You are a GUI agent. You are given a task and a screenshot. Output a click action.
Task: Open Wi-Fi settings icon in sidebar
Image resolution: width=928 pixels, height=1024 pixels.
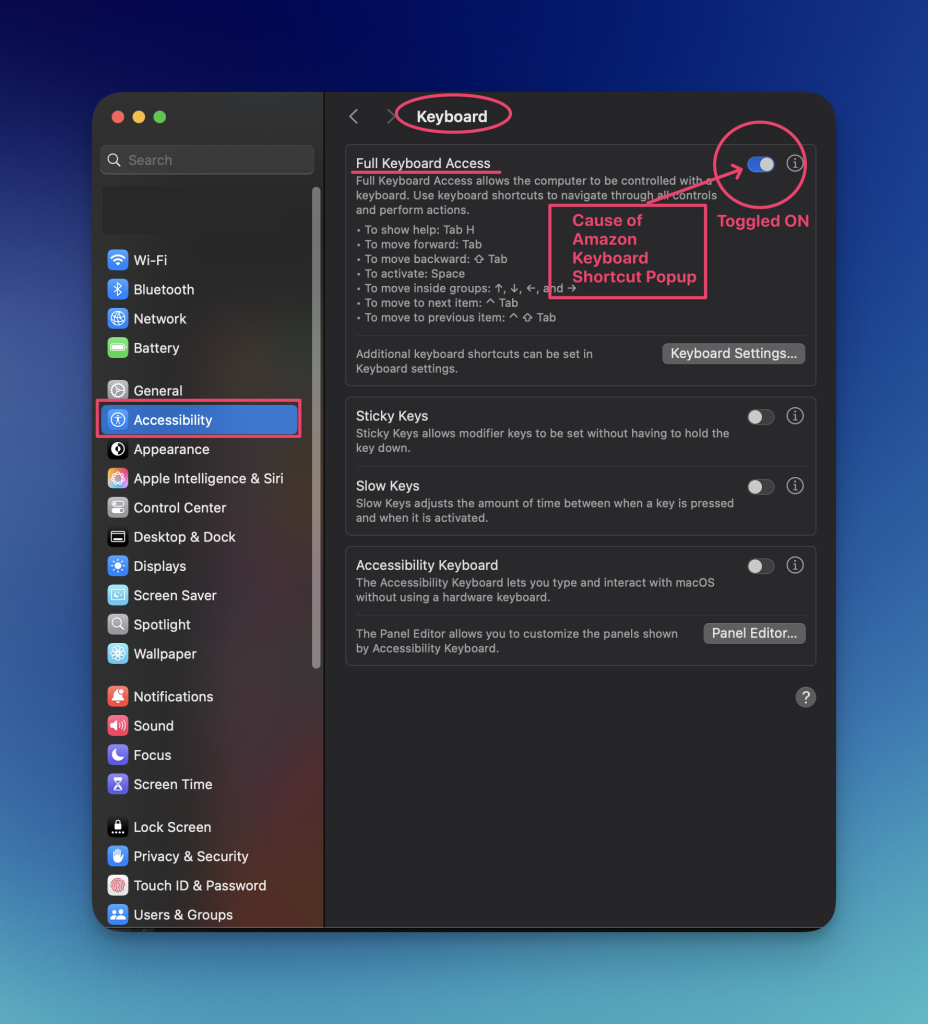118,260
